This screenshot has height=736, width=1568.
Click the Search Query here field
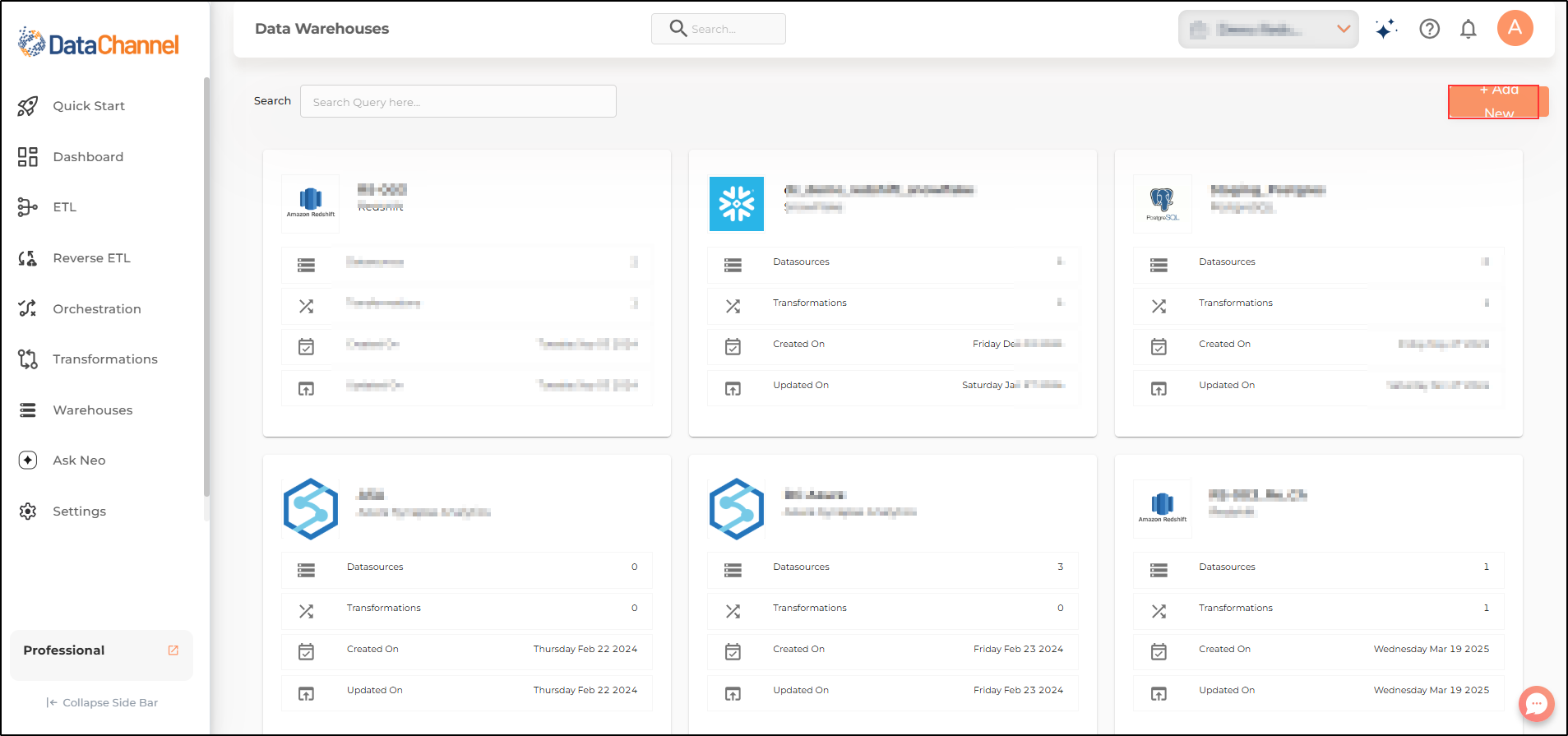point(458,102)
